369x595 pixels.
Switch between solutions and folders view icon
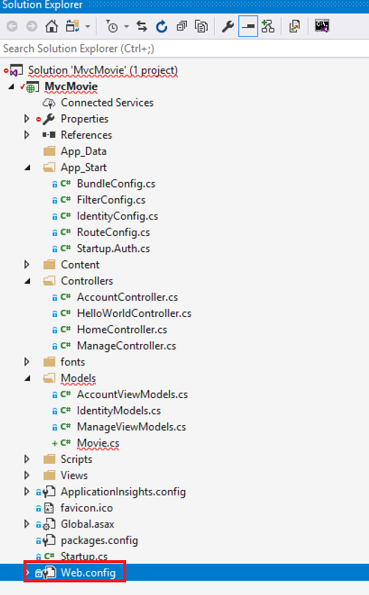(72, 26)
